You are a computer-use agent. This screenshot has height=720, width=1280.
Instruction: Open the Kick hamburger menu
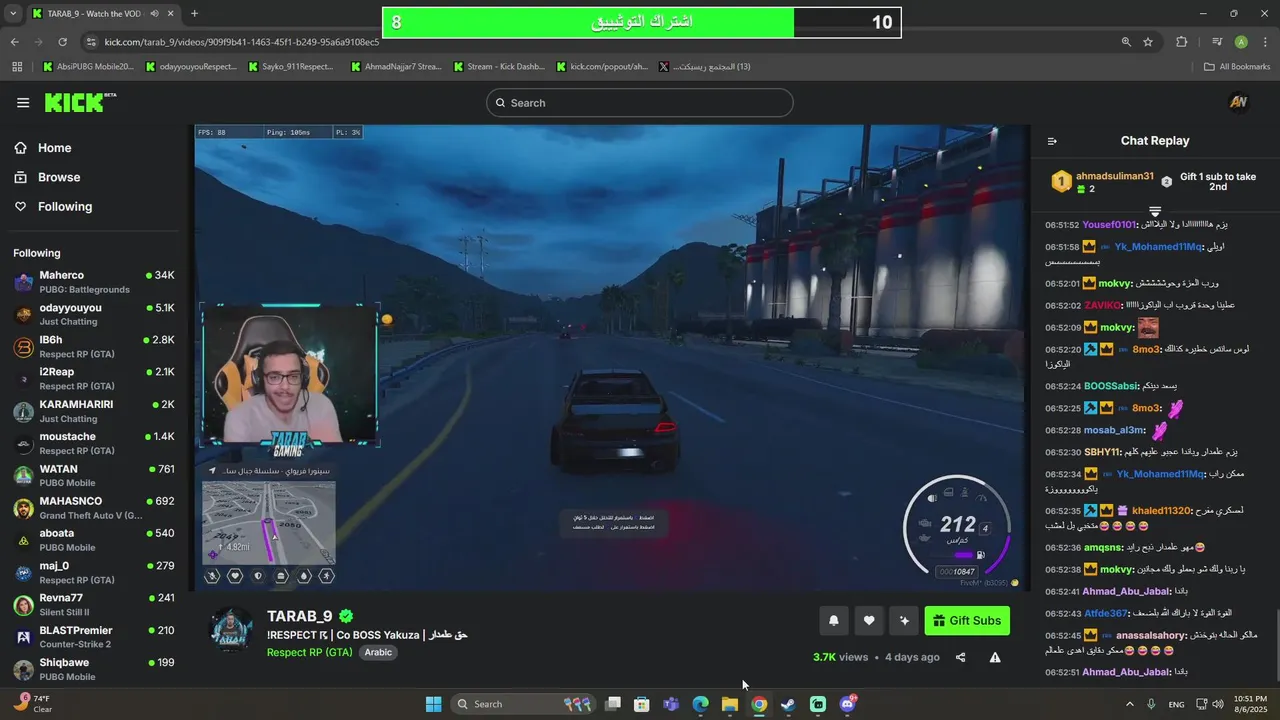pyautogui.click(x=23, y=103)
